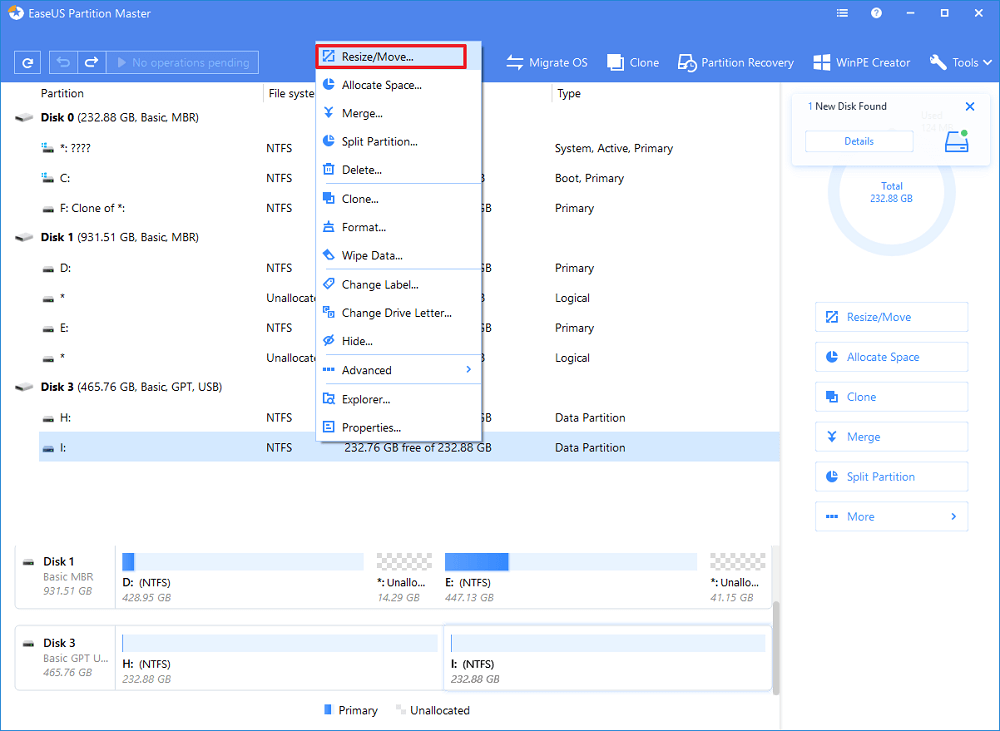Click the Details button in notification
Image resolution: width=1000 pixels, height=731 pixels.
pos(859,142)
